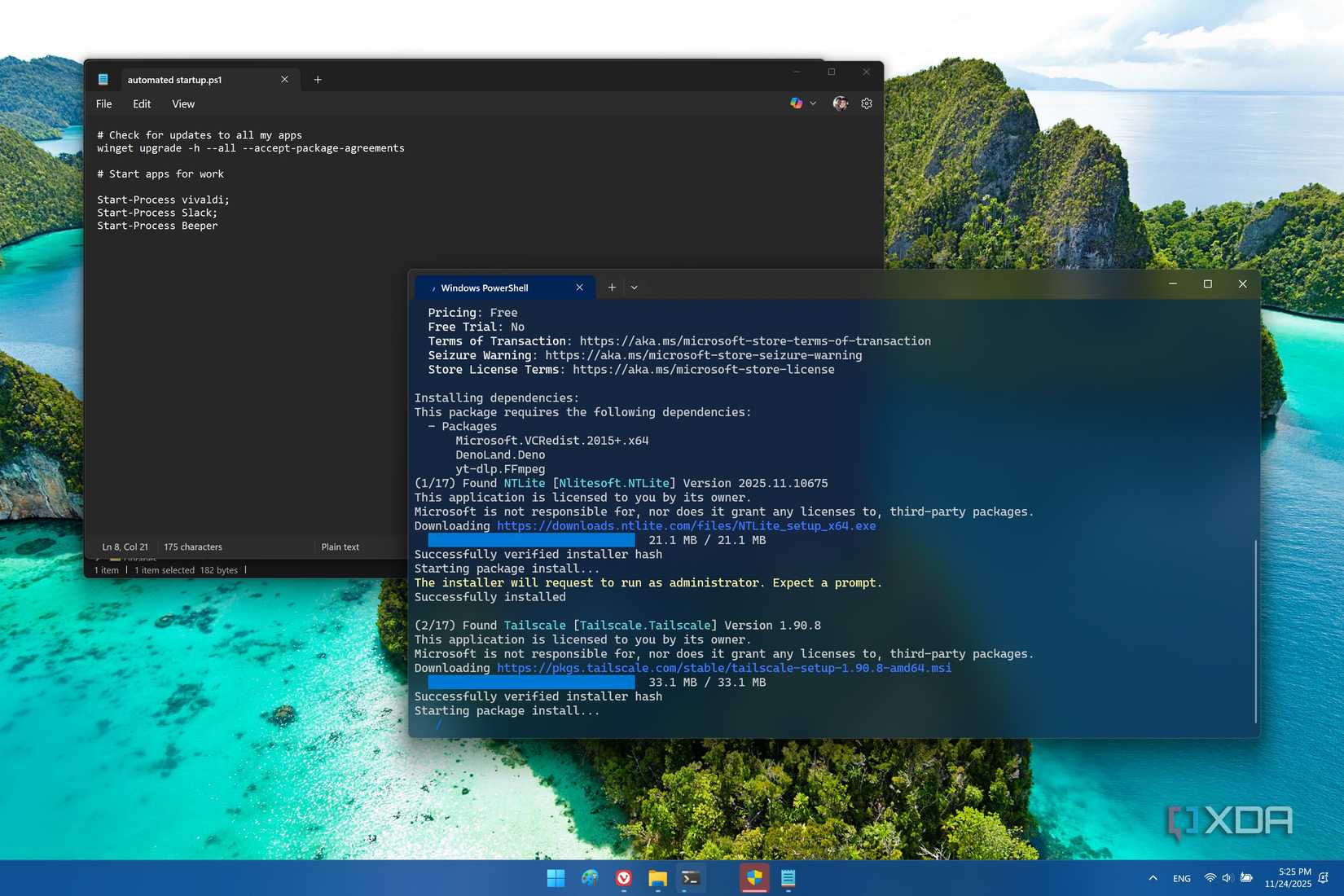Open the NTLite installer download link

(x=686, y=525)
